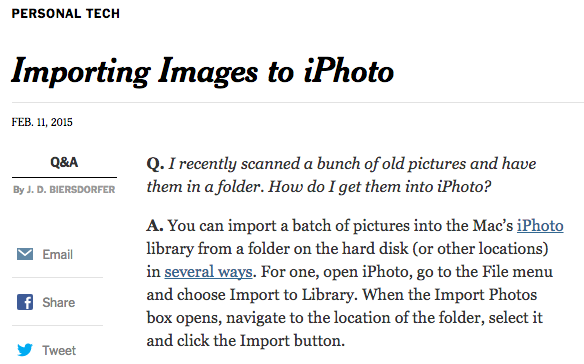The width and height of the screenshot is (584, 364).
Task: Select the Tweet label beside the Twitter icon
Action: pyautogui.click(x=59, y=350)
